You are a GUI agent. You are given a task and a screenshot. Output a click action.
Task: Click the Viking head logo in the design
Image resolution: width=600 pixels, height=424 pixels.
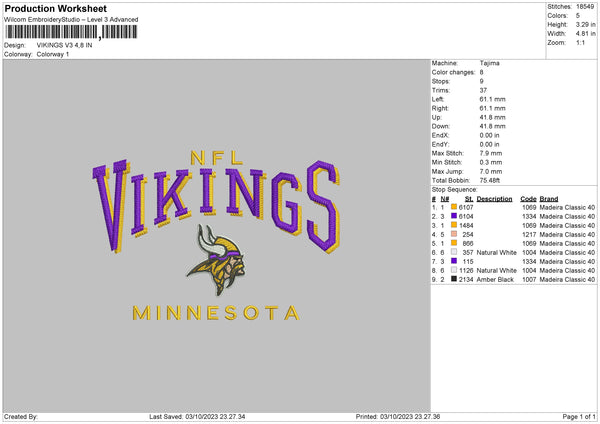coord(216,260)
